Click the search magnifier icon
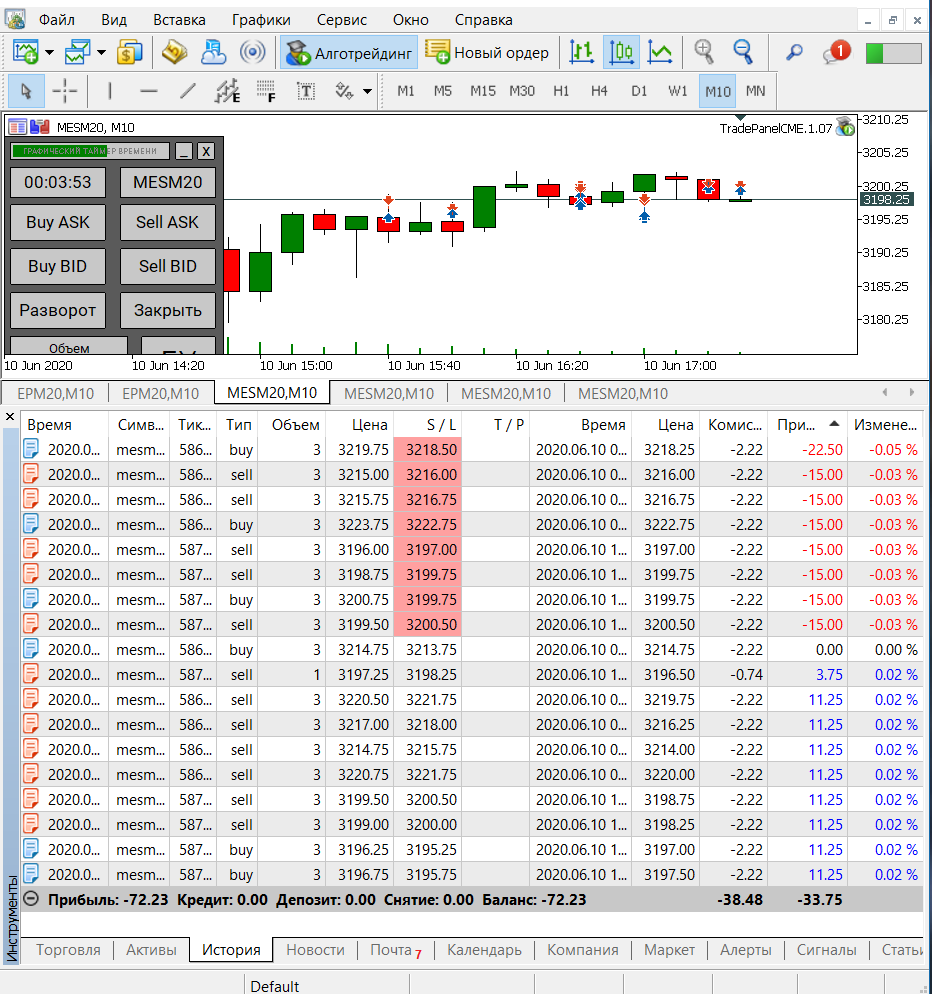The image size is (932, 994). 794,52
